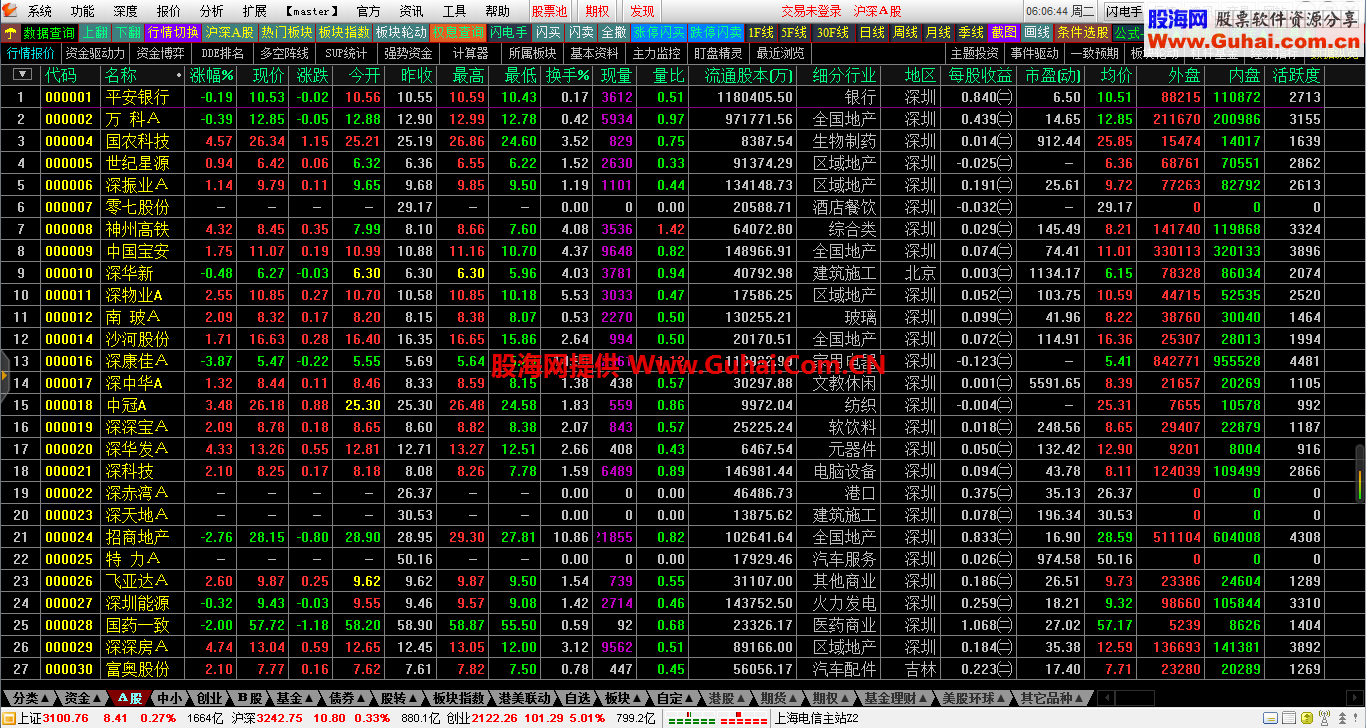
Task: Click the 数据查询 toolbar button
Action: point(48,32)
